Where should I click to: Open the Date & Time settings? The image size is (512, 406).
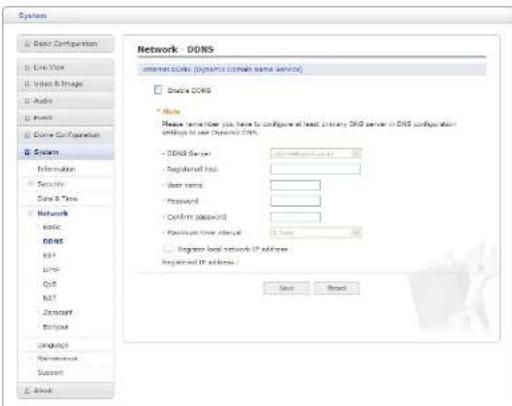click(57, 198)
